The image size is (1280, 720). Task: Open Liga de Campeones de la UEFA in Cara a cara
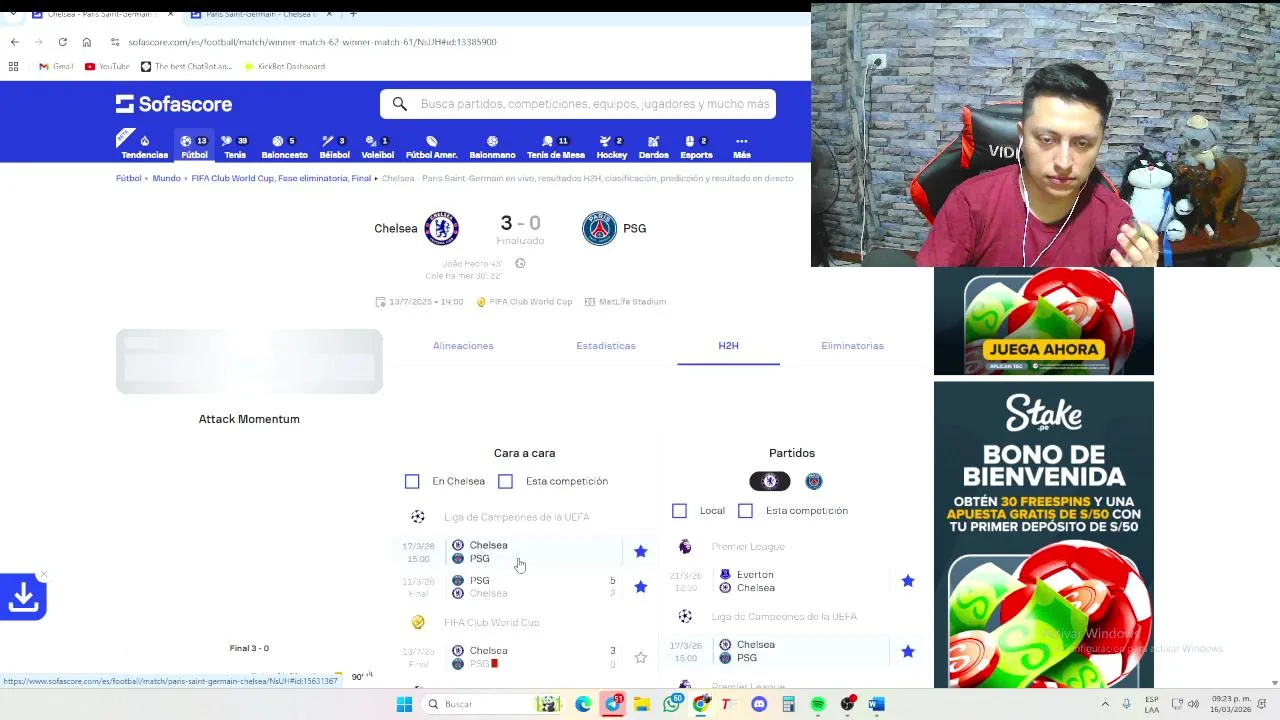(516, 517)
